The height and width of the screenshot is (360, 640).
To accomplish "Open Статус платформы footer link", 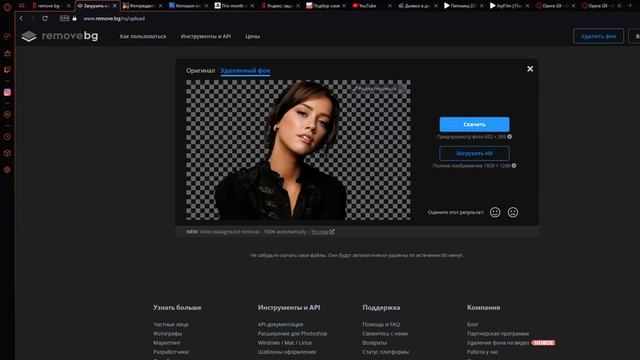I will pos(386,352).
